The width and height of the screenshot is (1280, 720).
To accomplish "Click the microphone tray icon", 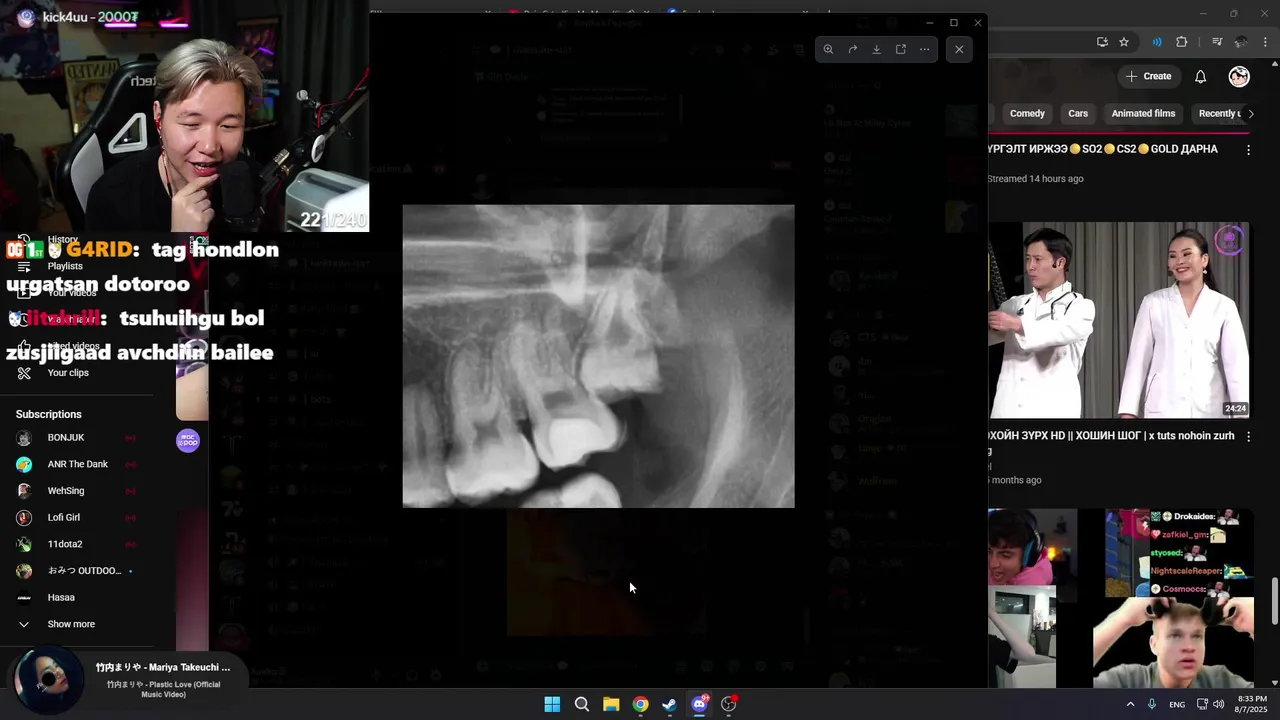I will 1153,704.
